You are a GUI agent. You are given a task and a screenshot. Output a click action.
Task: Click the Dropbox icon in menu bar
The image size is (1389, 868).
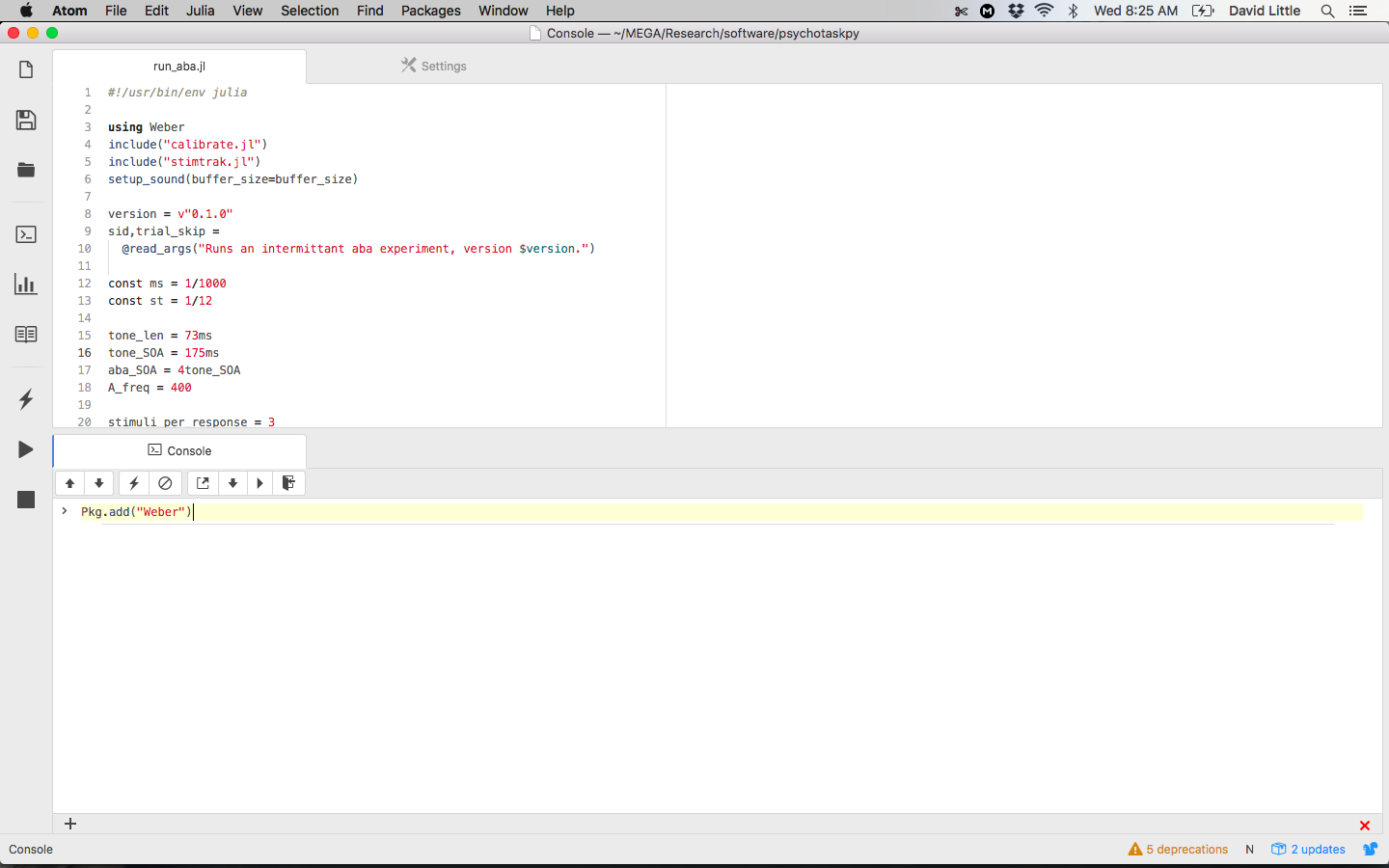point(1016,11)
